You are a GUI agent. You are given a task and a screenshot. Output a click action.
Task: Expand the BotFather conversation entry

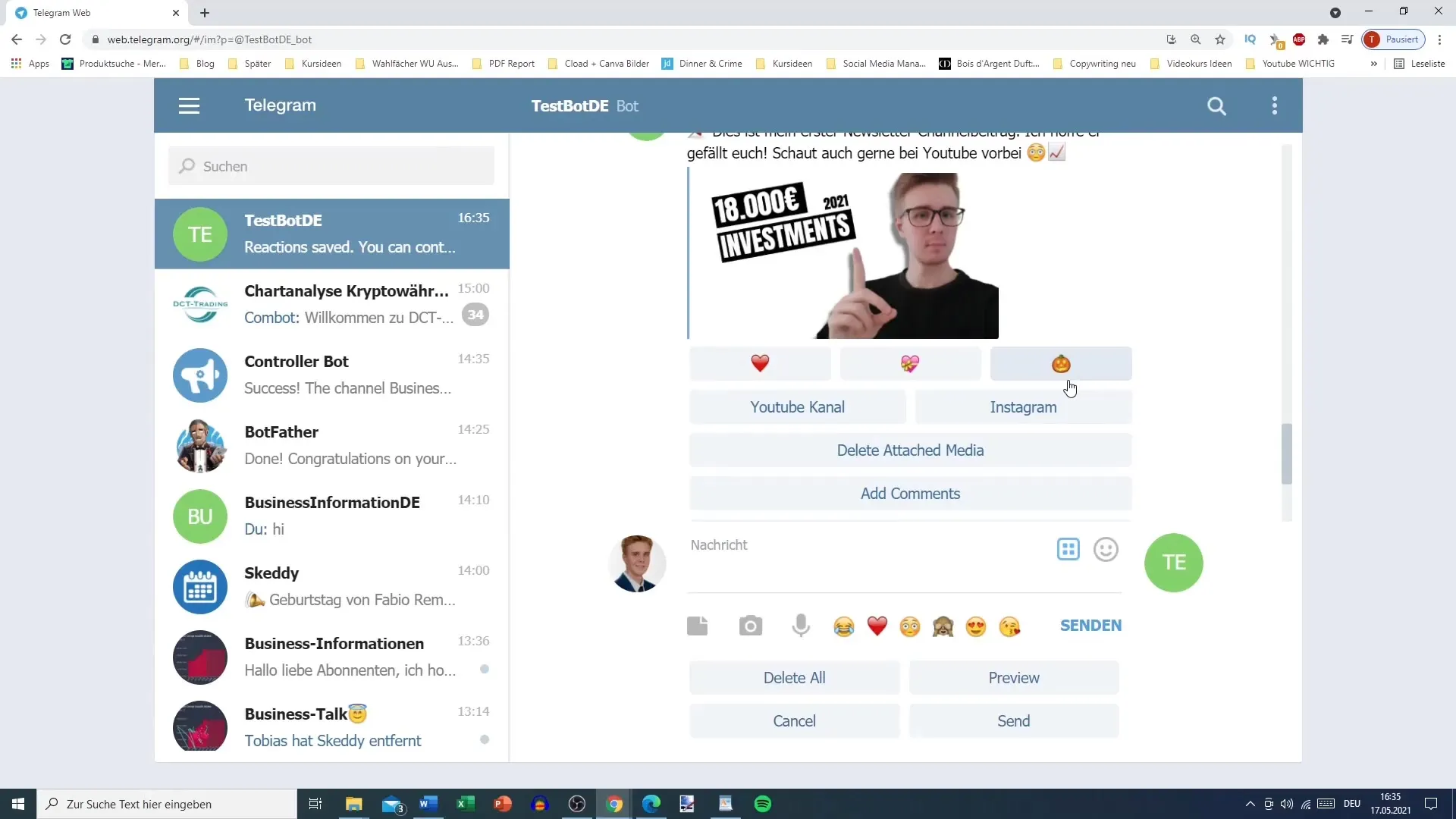[x=332, y=445]
